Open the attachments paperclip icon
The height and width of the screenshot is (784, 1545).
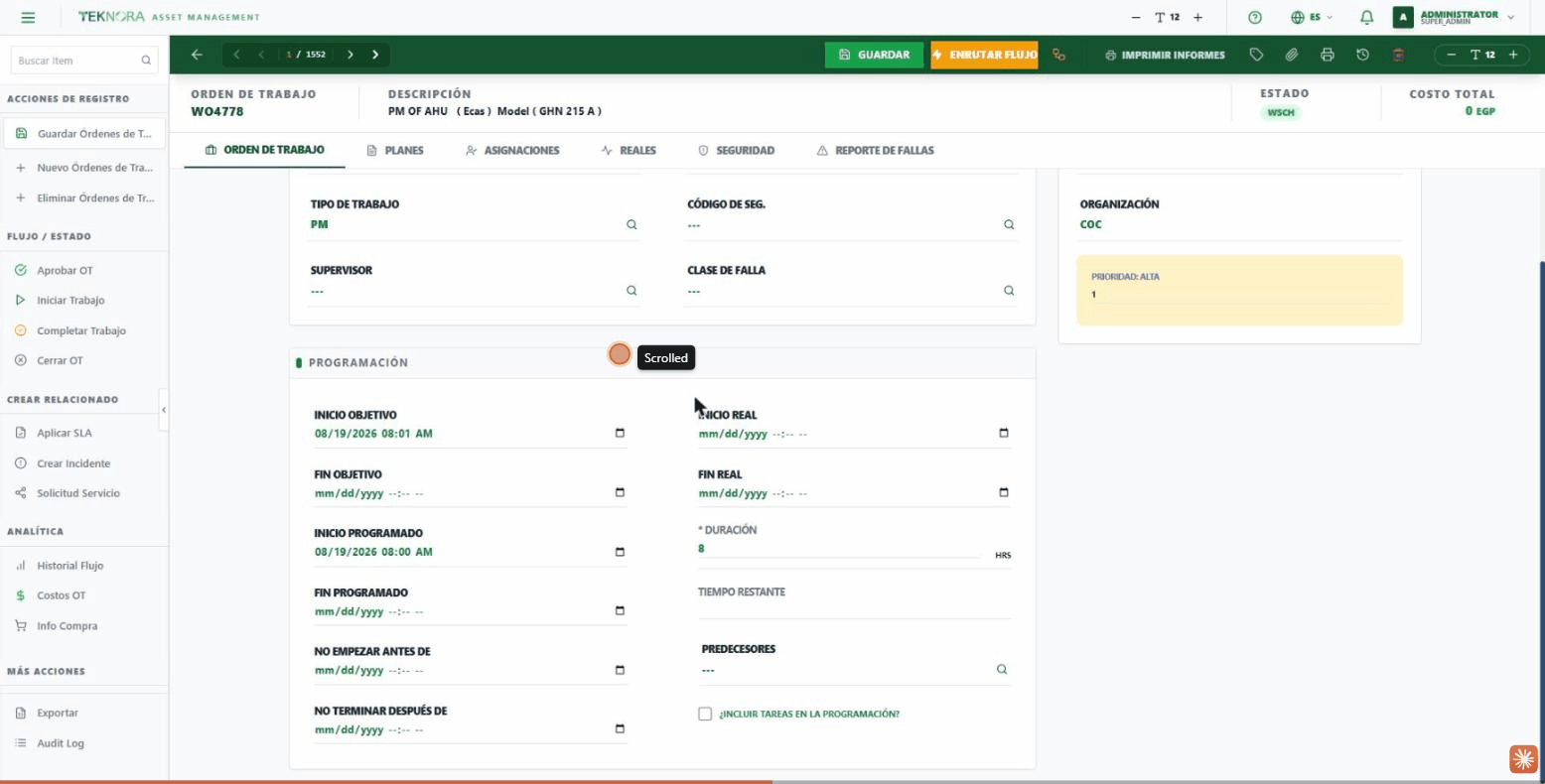tap(1292, 55)
